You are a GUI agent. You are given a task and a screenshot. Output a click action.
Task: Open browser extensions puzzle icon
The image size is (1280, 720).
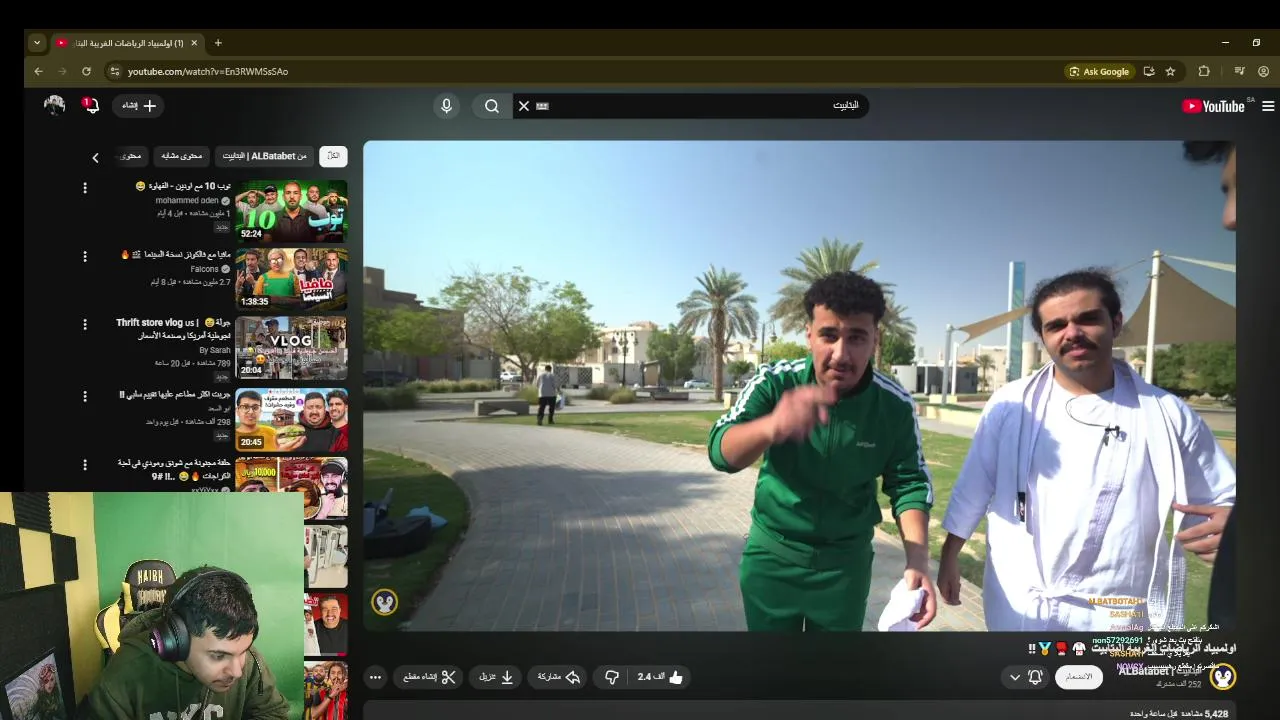click(x=1204, y=71)
